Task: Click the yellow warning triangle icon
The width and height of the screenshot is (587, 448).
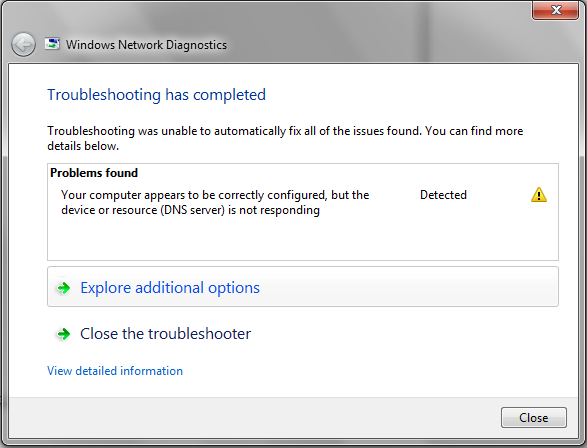Action: tap(539, 195)
